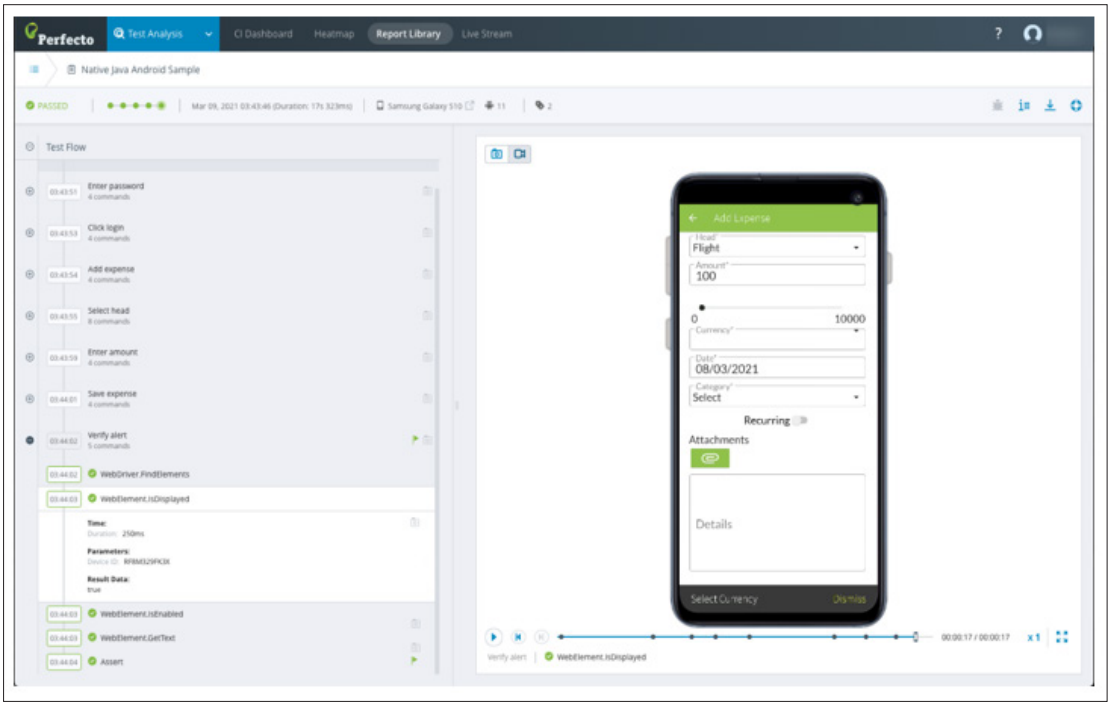Click the Date field showing 08/03/2021
1112x707 pixels.
(777, 367)
